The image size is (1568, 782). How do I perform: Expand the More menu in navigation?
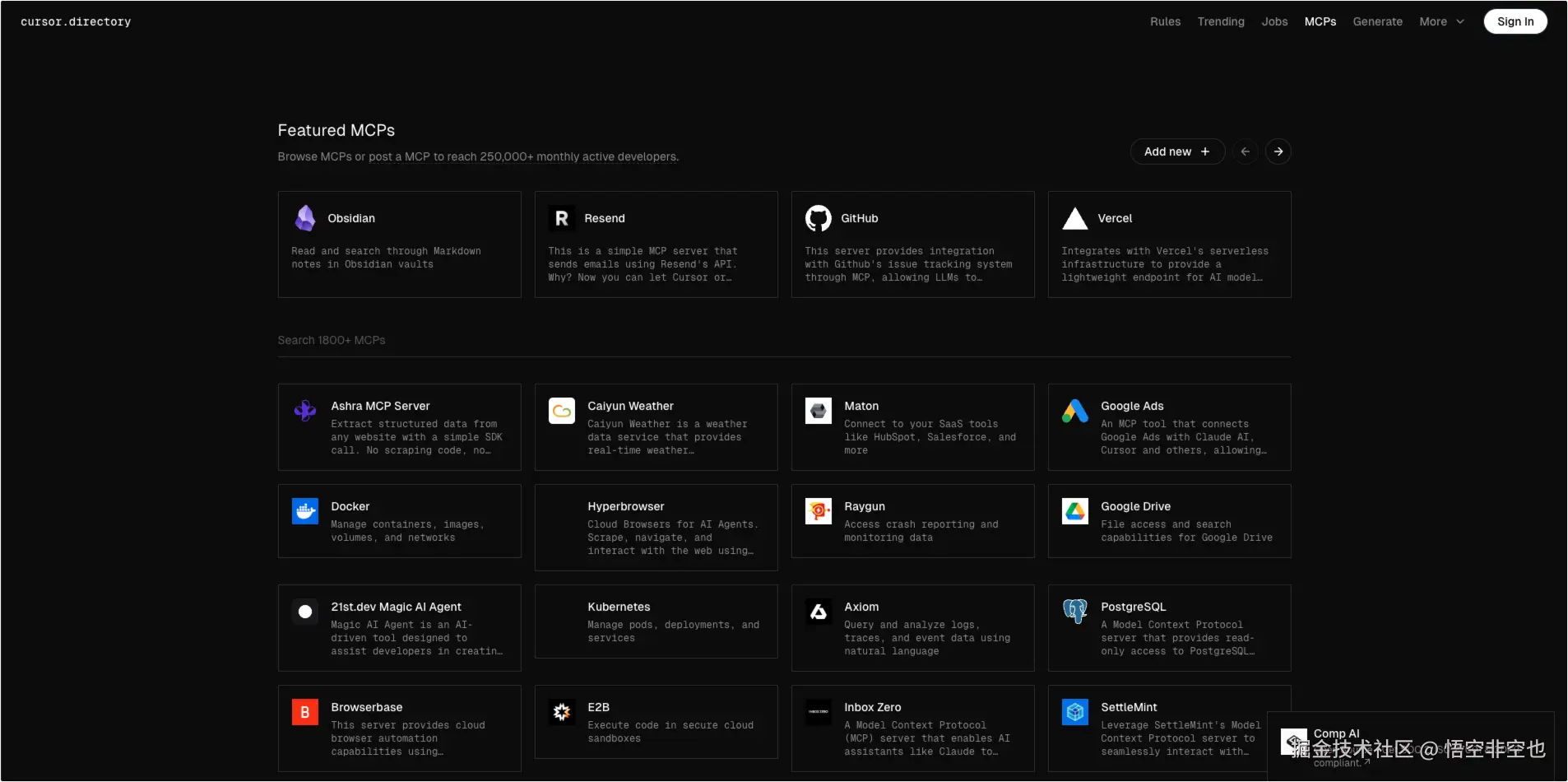pyautogui.click(x=1442, y=21)
